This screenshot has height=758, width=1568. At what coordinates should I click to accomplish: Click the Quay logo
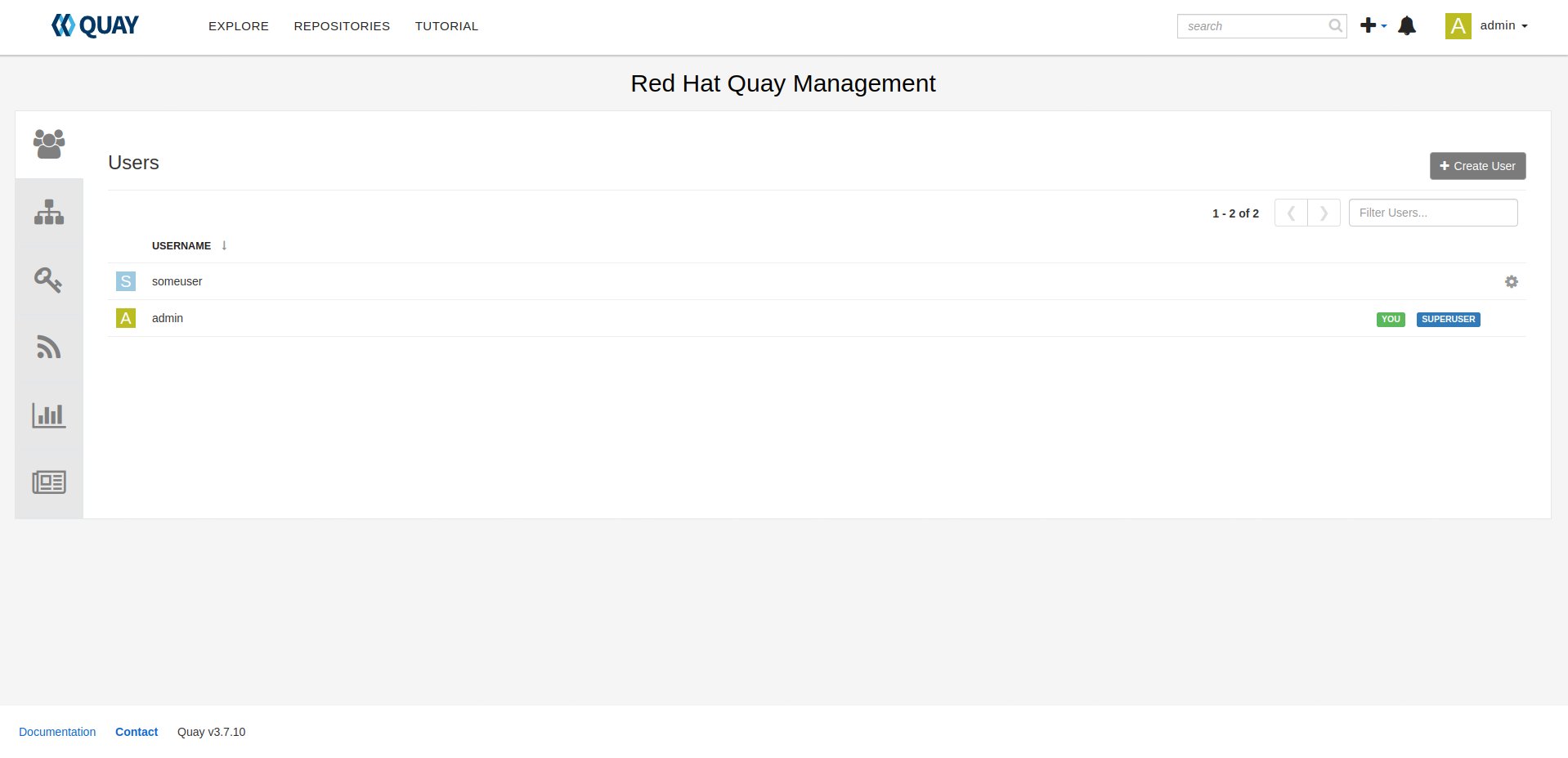click(x=95, y=26)
